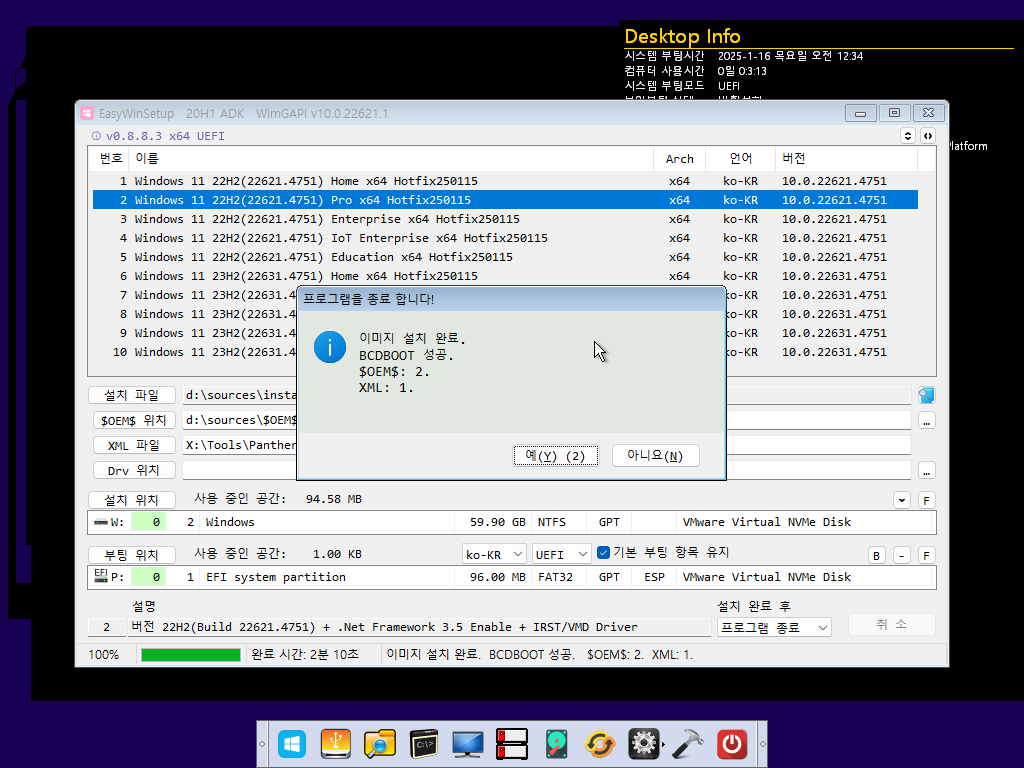Click the F button in the 설치 위치 row
This screenshot has height=768, width=1024.
926,500
